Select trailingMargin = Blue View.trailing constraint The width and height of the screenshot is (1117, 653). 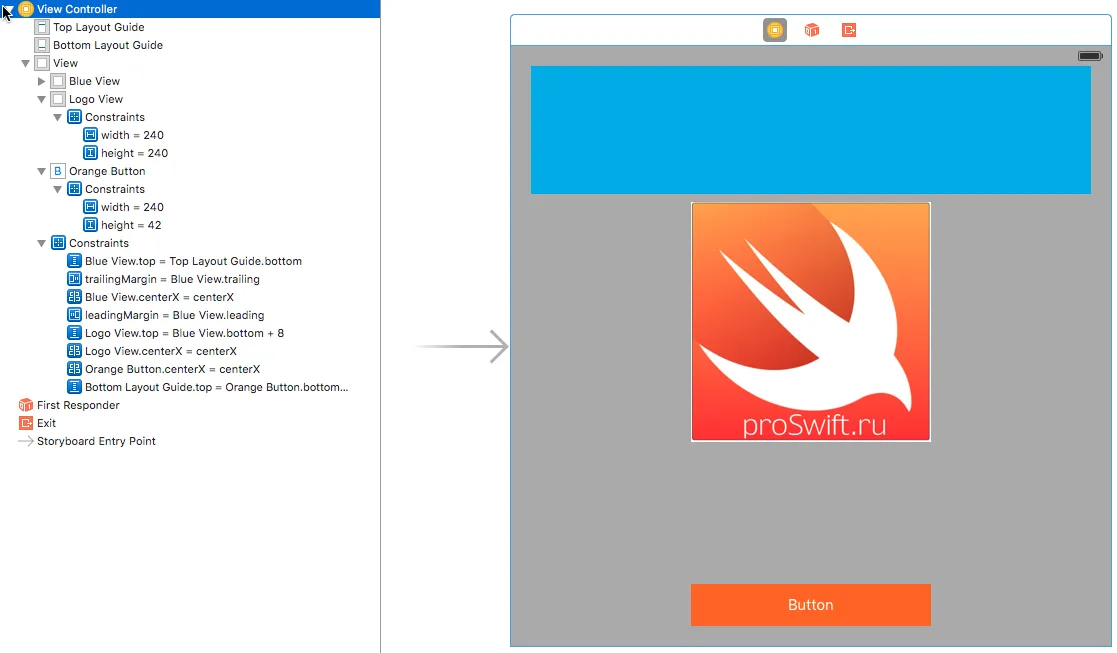click(x=172, y=279)
